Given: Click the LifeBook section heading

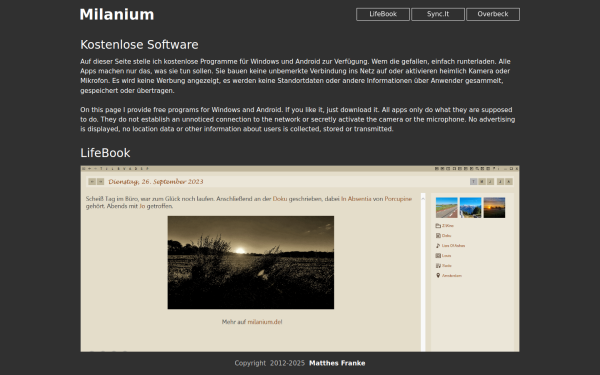Looking at the screenshot, I should 105,153.
